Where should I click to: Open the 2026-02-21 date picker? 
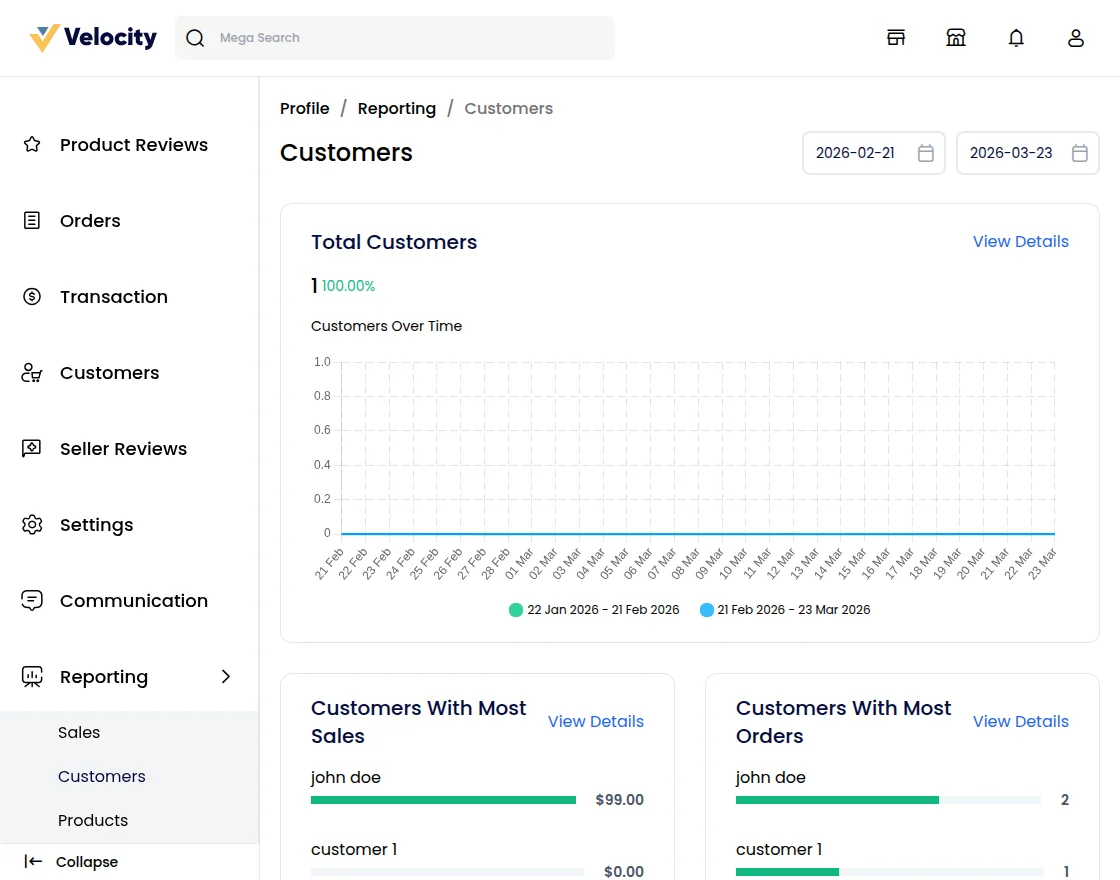(873, 153)
